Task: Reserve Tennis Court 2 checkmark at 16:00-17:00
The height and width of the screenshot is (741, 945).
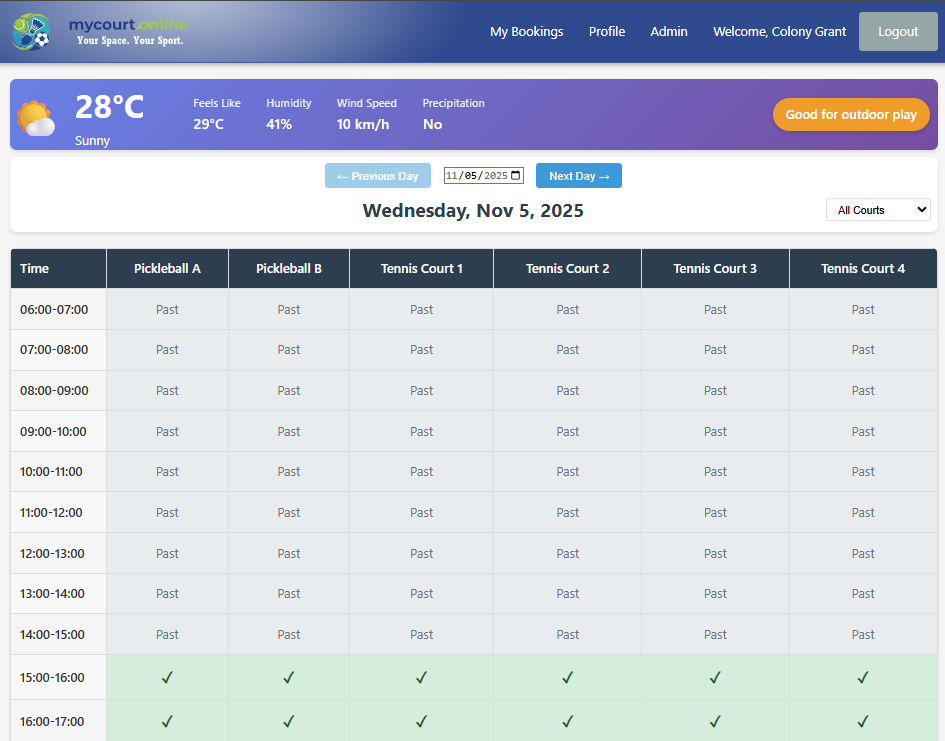Action: click(567, 721)
